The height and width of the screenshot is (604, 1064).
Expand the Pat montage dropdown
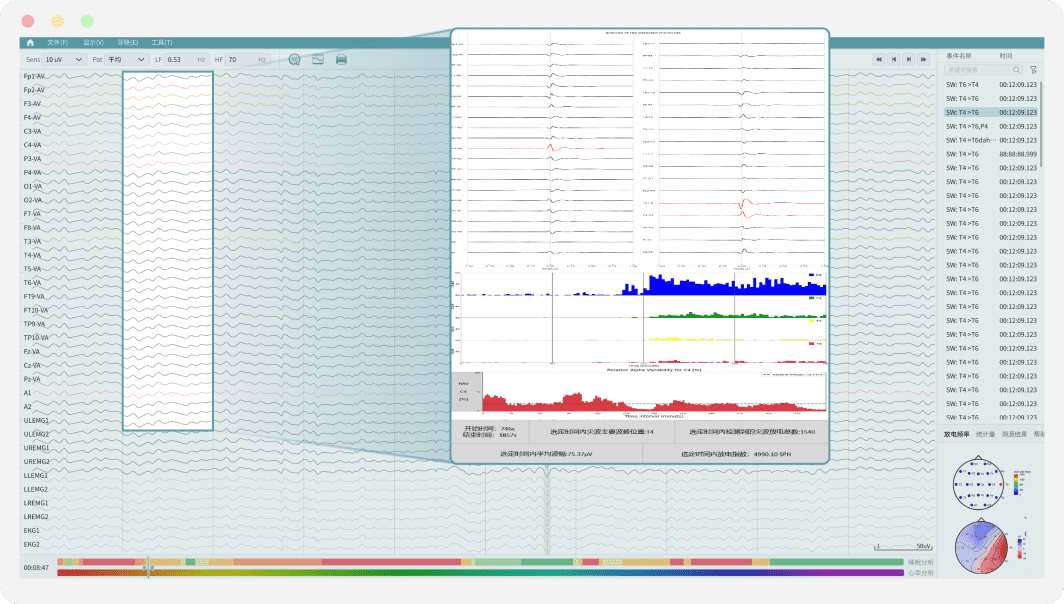coord(127,60)
